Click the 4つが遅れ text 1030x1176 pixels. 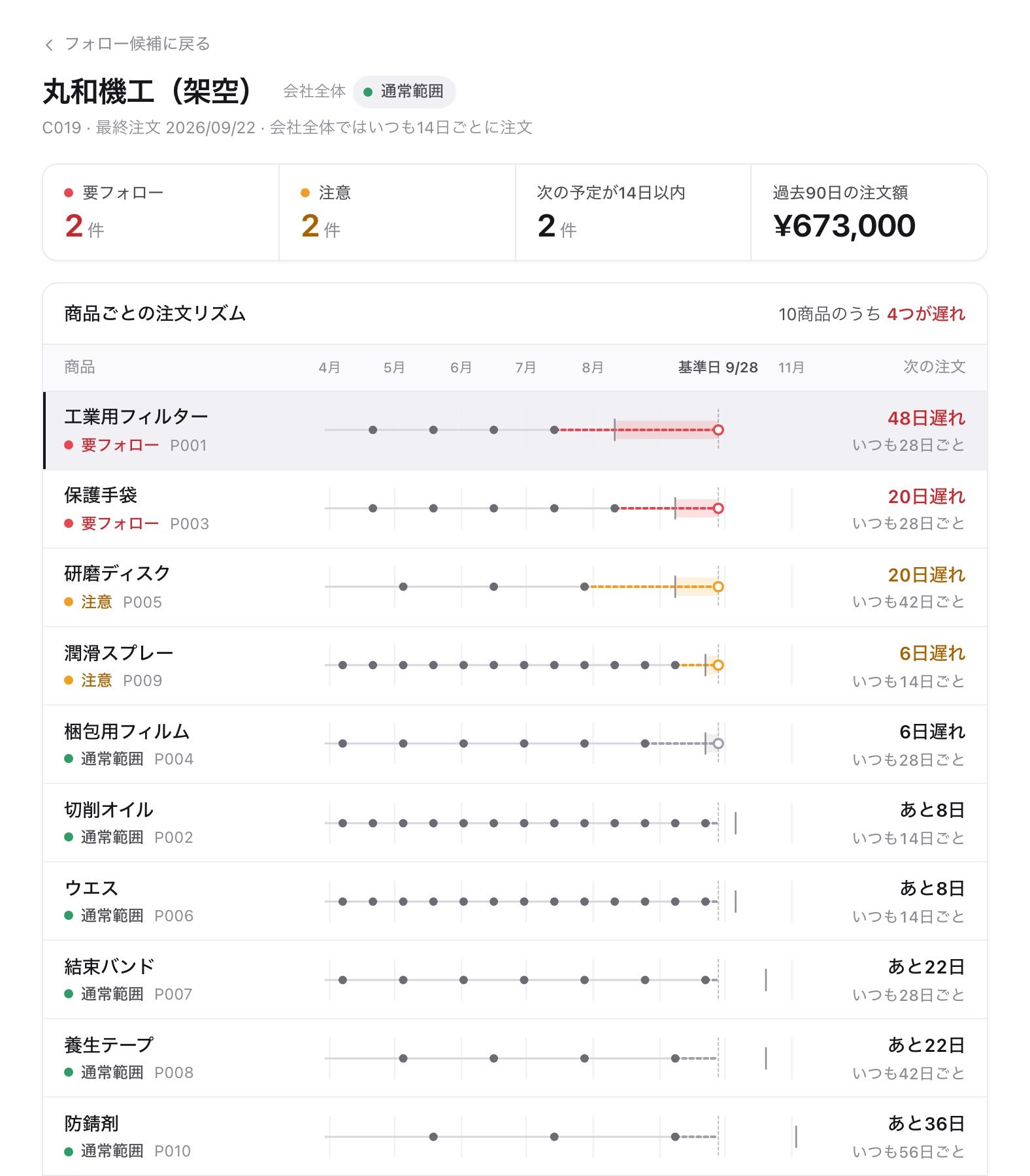[x=925, y=314]
